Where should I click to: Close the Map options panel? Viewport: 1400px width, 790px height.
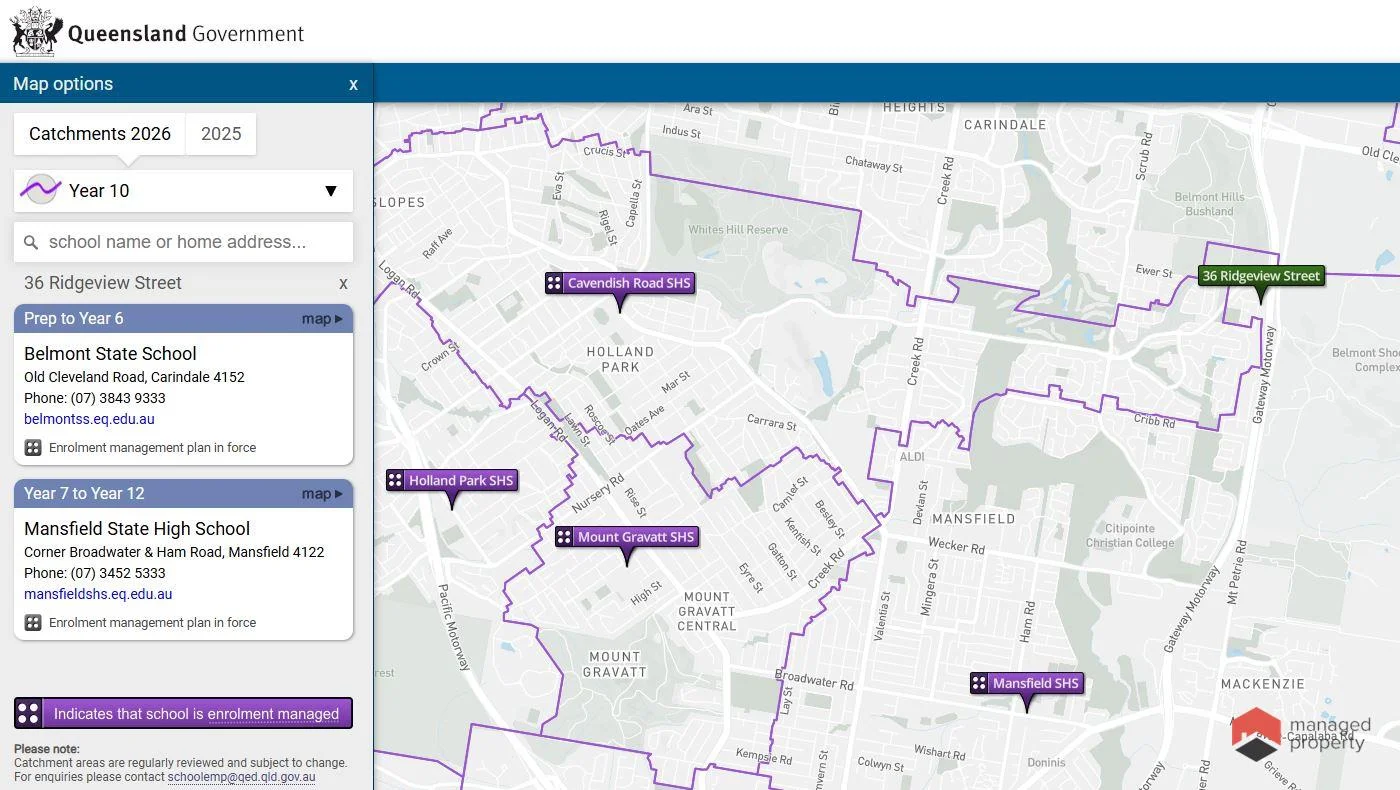pos(353,85)
